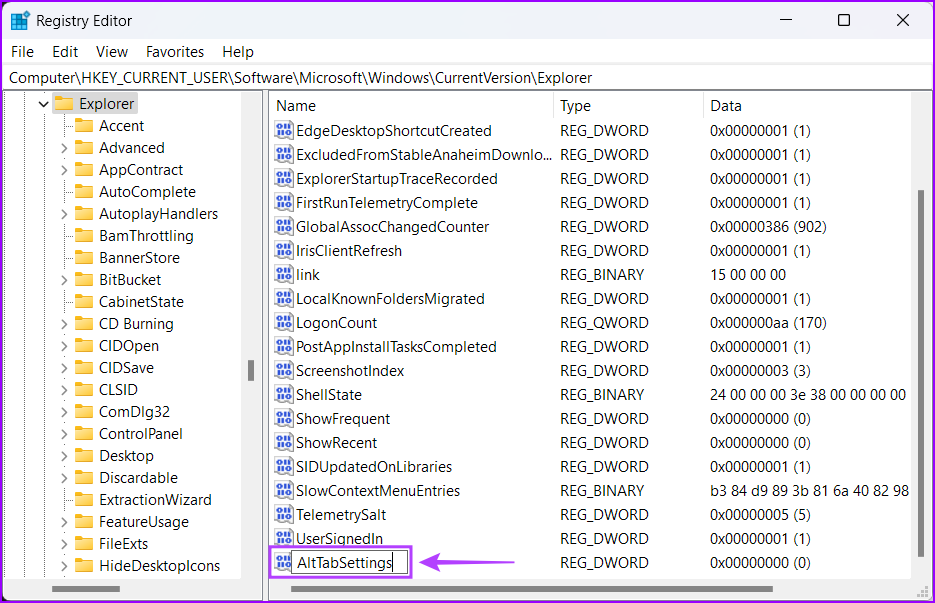Click the SIDUpdatedOnLibraries value icon
Screen dimensions: 935x603
coord(284,466)
